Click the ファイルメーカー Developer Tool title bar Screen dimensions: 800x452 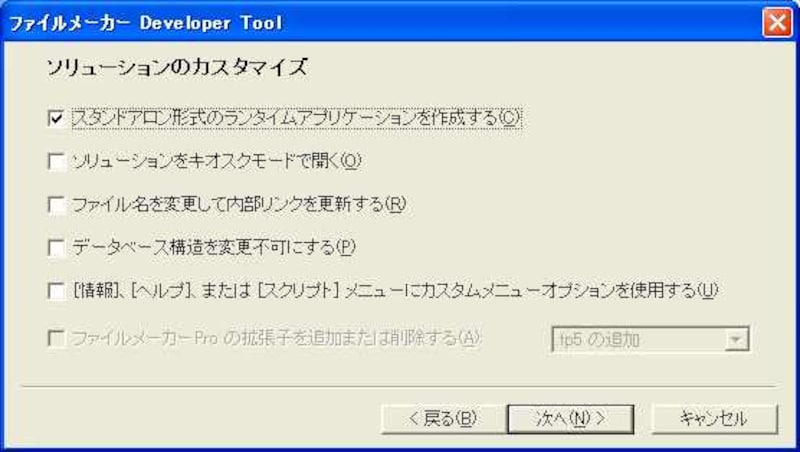pos(383,23)
